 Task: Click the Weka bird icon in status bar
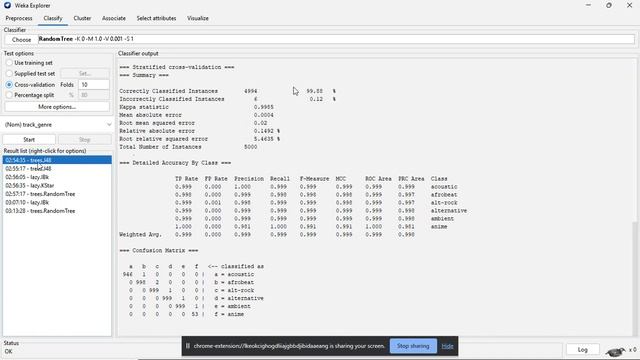[x=616, y=351]
